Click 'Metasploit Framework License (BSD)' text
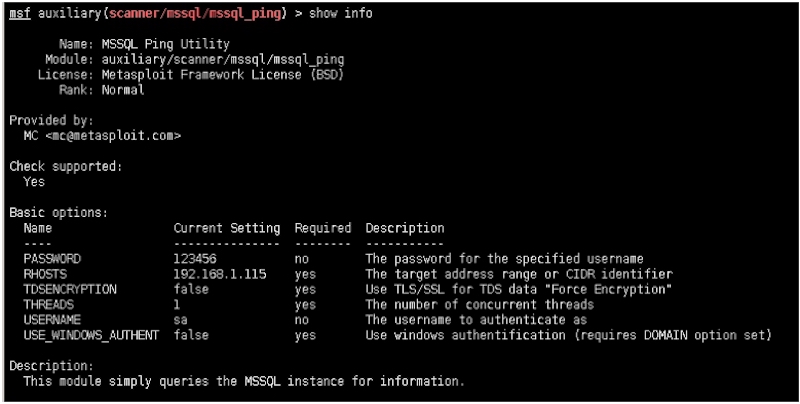This screenshot has height=404, width=800. tap(222, 75)
